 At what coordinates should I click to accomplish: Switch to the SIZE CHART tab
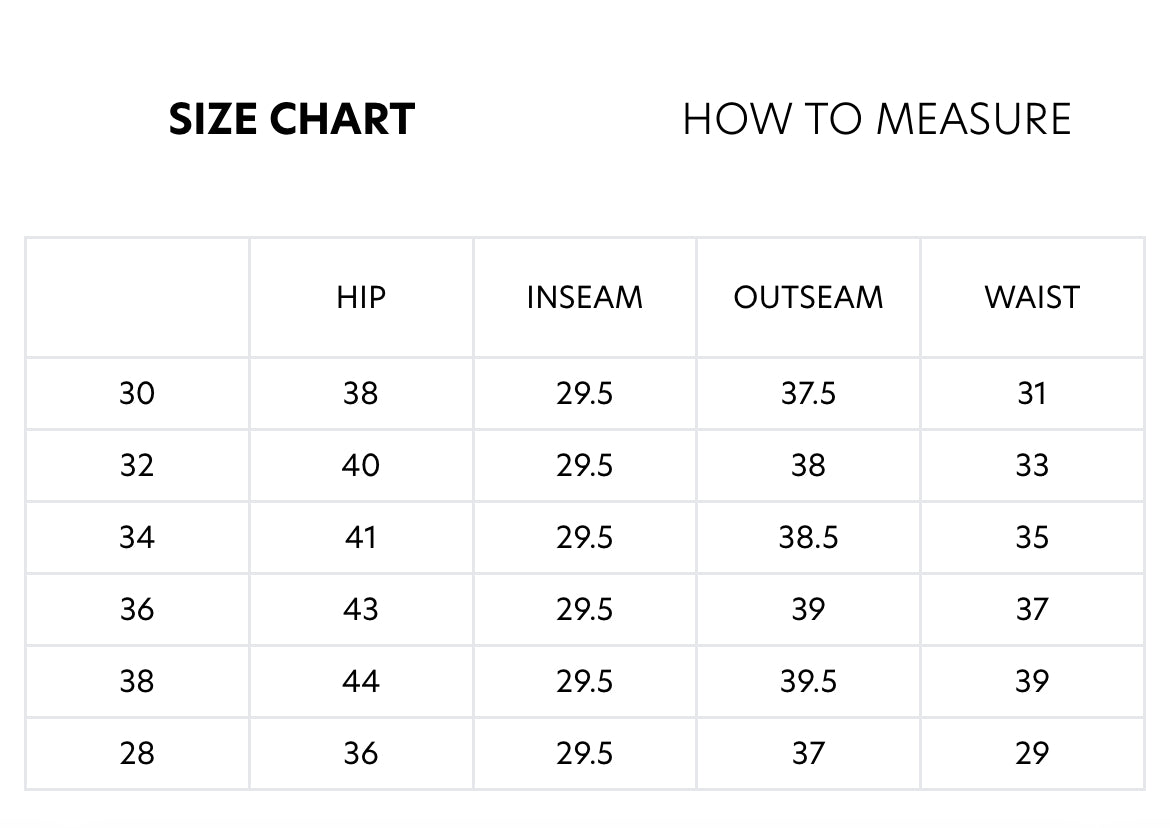(x=291, y=120)
